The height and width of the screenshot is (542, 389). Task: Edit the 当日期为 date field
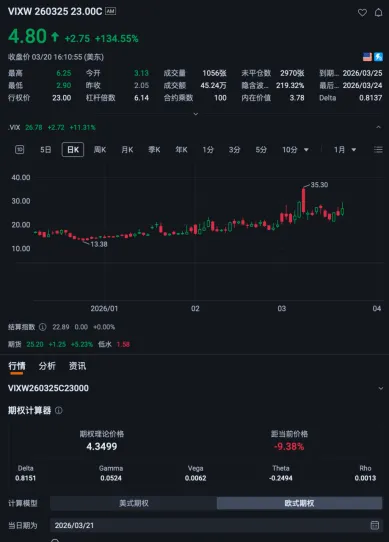[216, 525]
